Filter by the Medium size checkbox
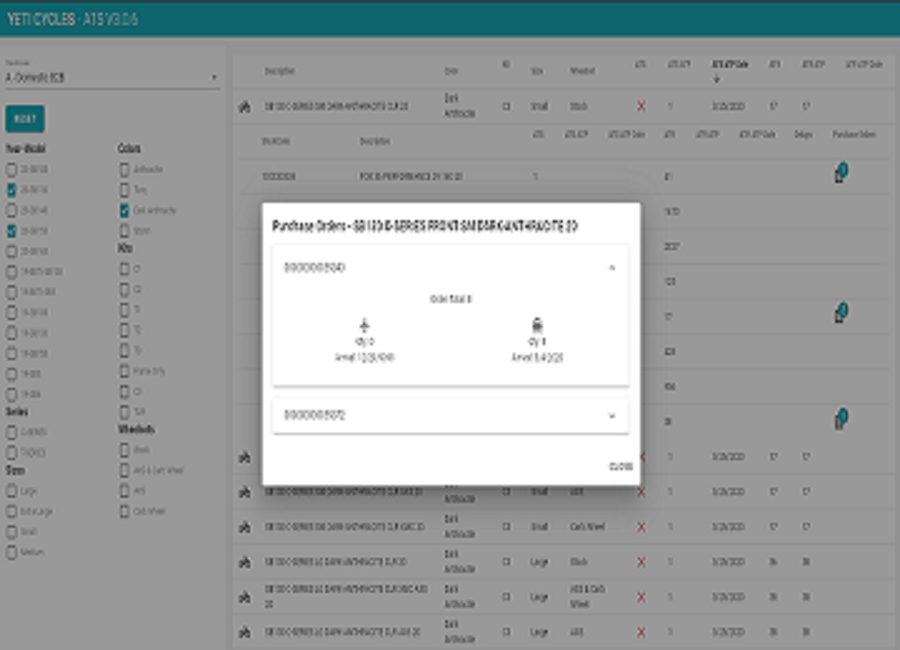 coord(11,552)
